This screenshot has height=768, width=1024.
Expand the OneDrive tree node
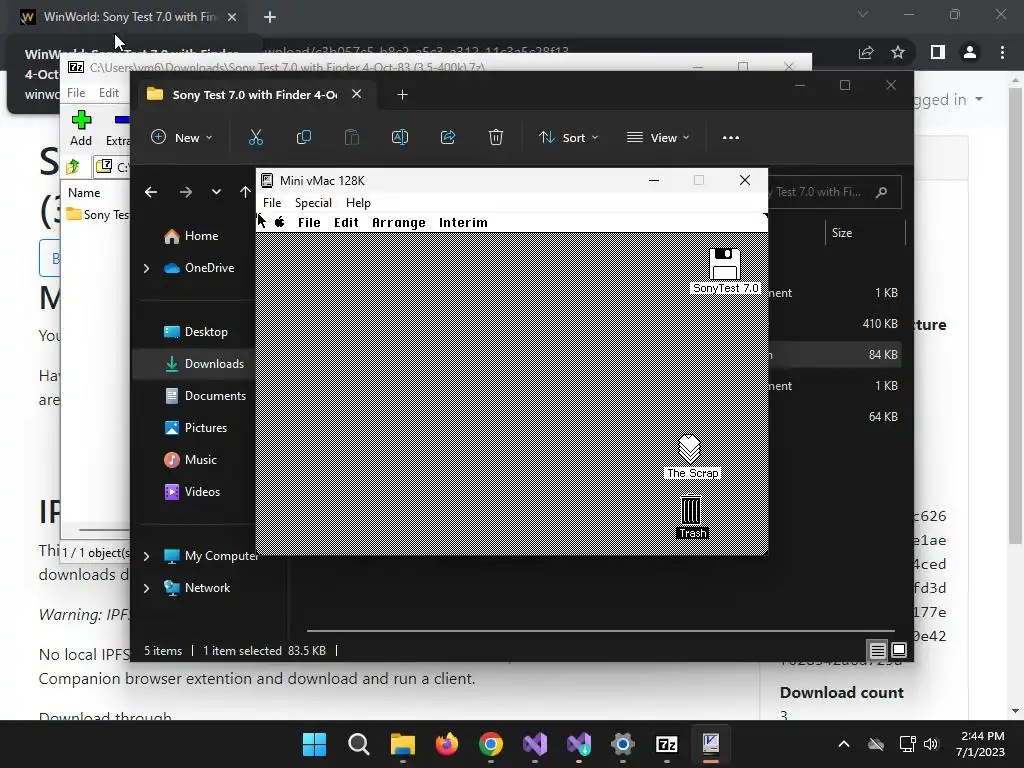click(x=146, y=268)
